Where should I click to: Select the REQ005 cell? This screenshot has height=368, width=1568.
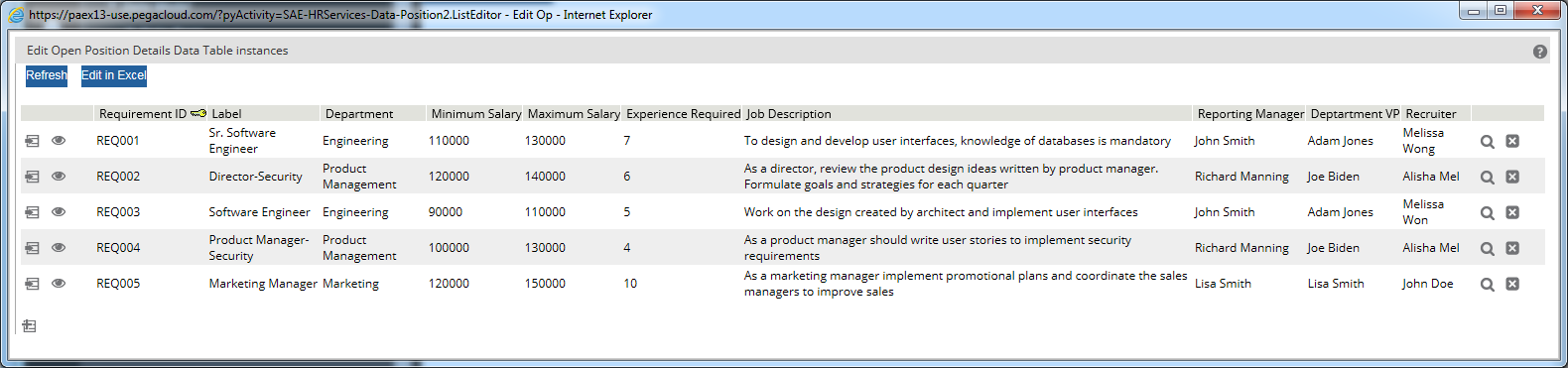[x=118, y=284]
